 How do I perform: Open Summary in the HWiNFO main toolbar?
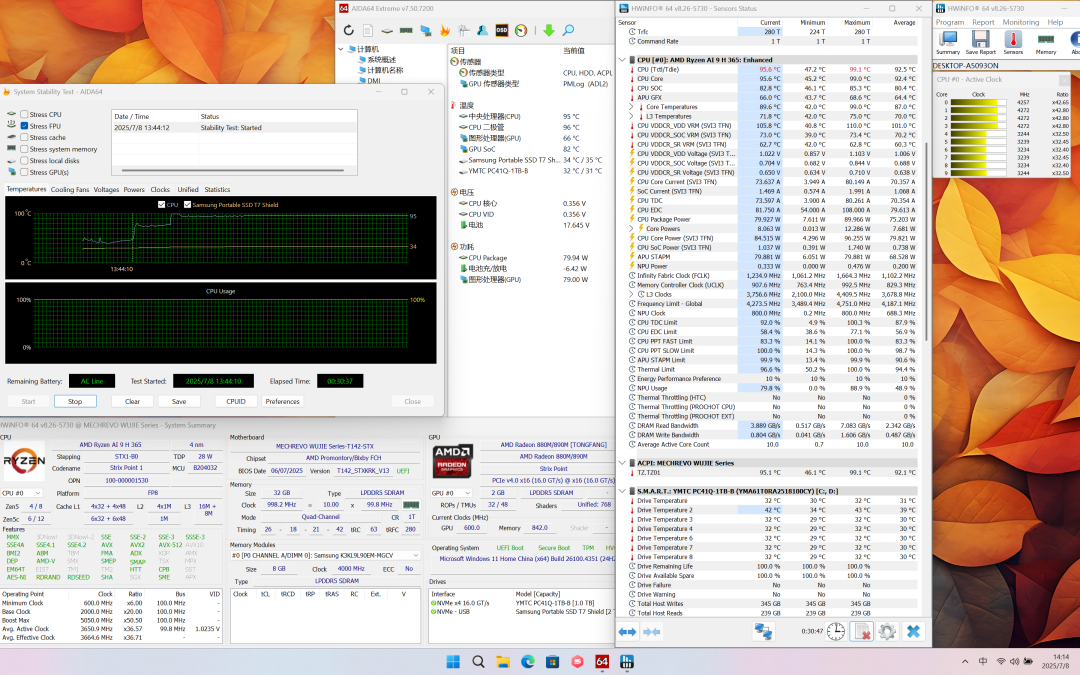click(948, 43)
